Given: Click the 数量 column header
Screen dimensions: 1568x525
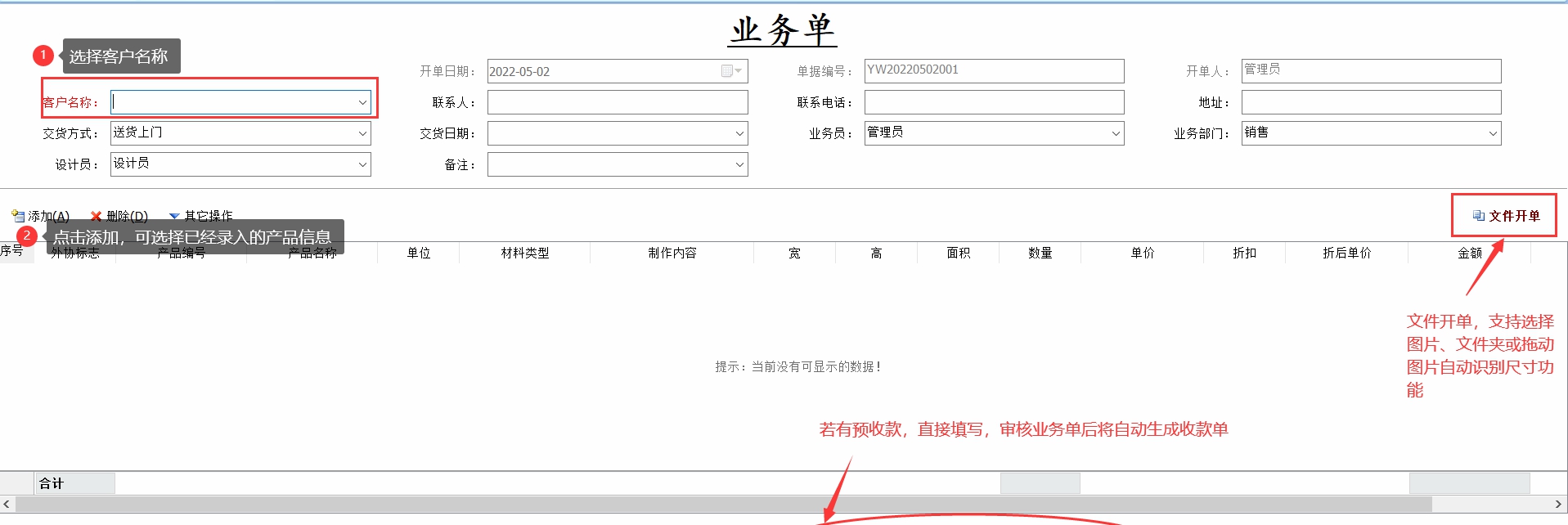Looking at the screenshot, I should point(1040,253).
